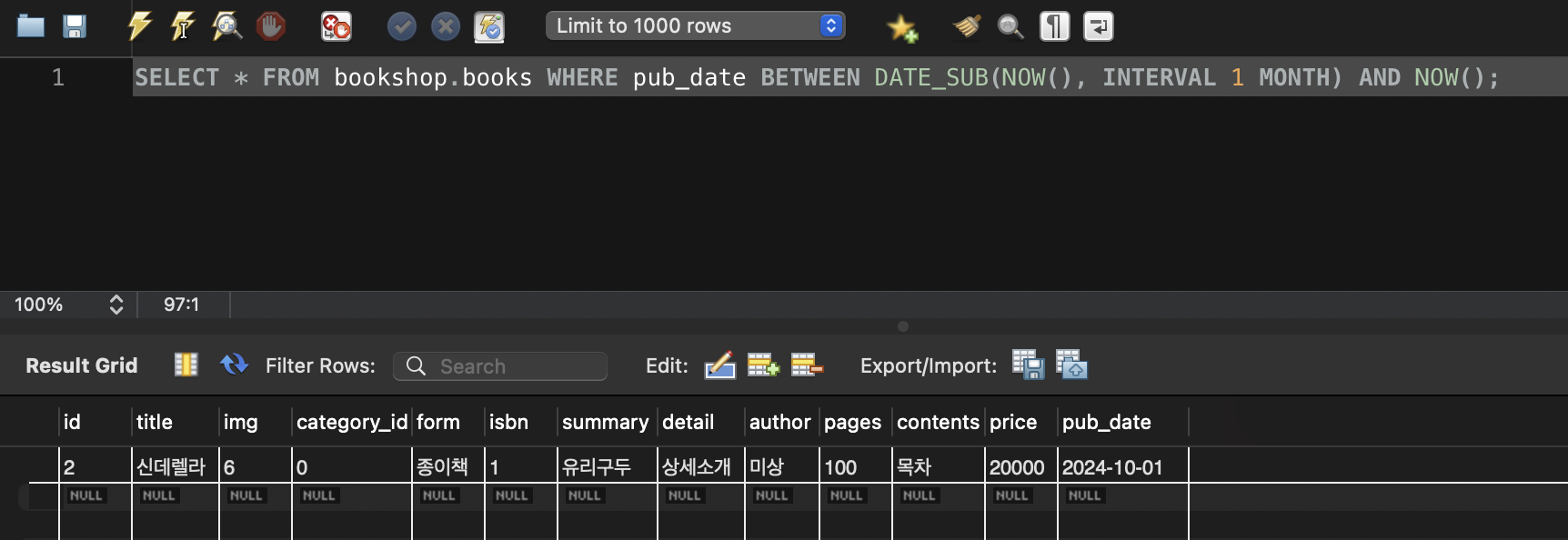Select the pub_date cell 2024-10-01
1568x540 pixels.
coord(1122,466)
